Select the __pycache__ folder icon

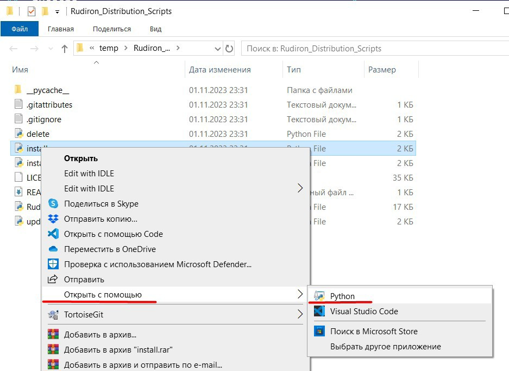[18, 90]
